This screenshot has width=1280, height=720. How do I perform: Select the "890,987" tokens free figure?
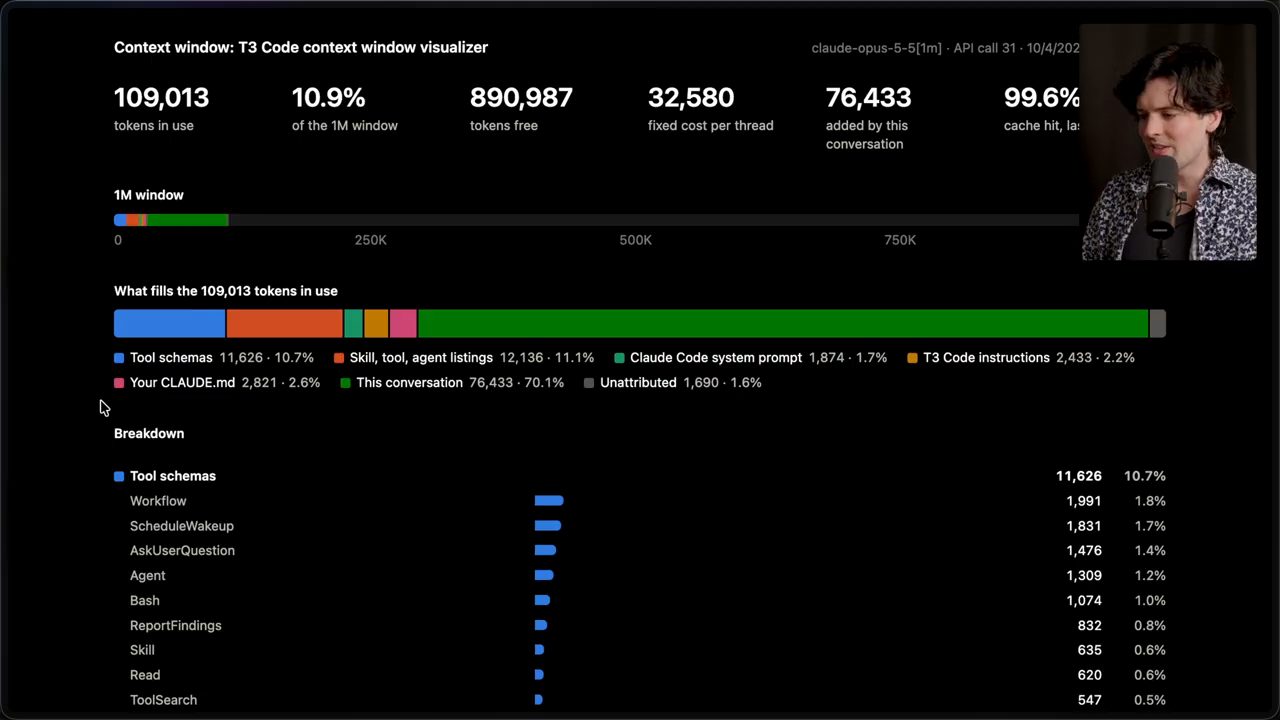pyautogui.click(x=521, y=98)
